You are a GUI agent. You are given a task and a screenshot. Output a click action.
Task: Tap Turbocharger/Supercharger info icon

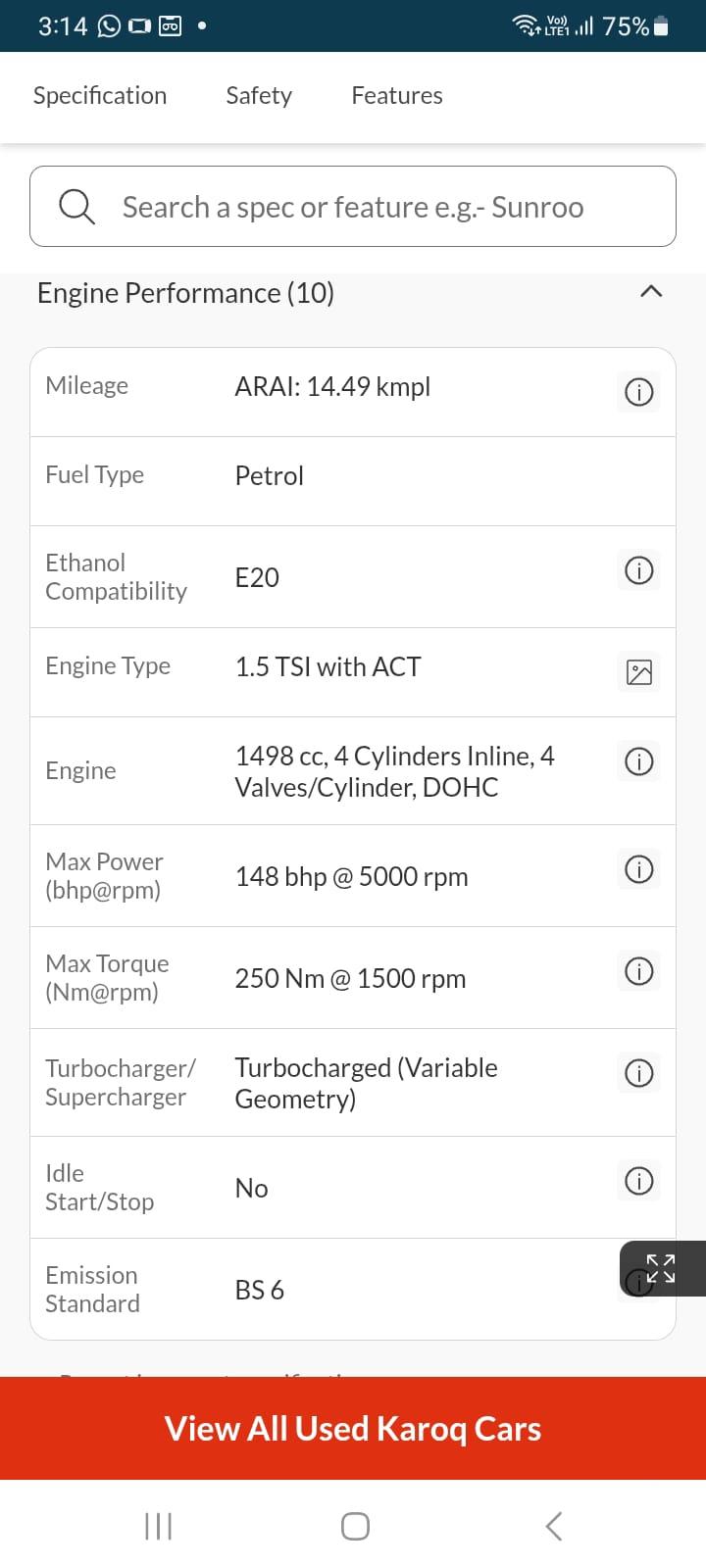[638, 1073]
